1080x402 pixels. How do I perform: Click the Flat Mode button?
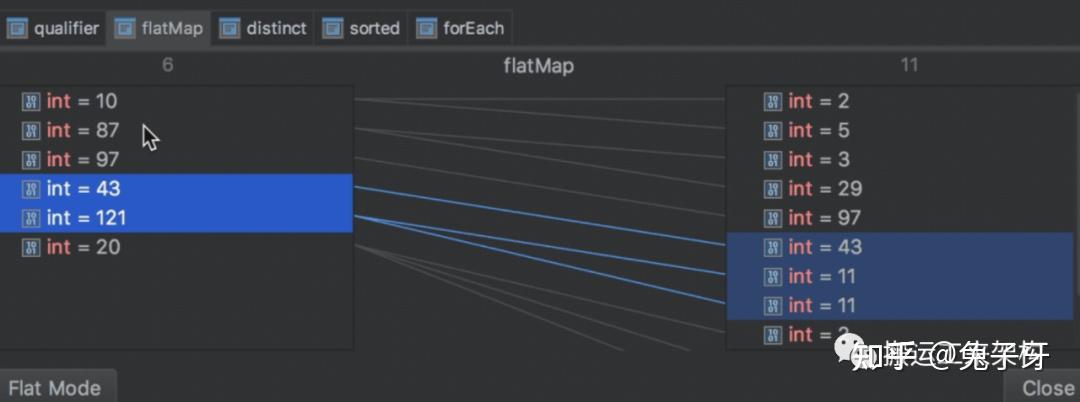pyautogui.click(x=55, y=388)
